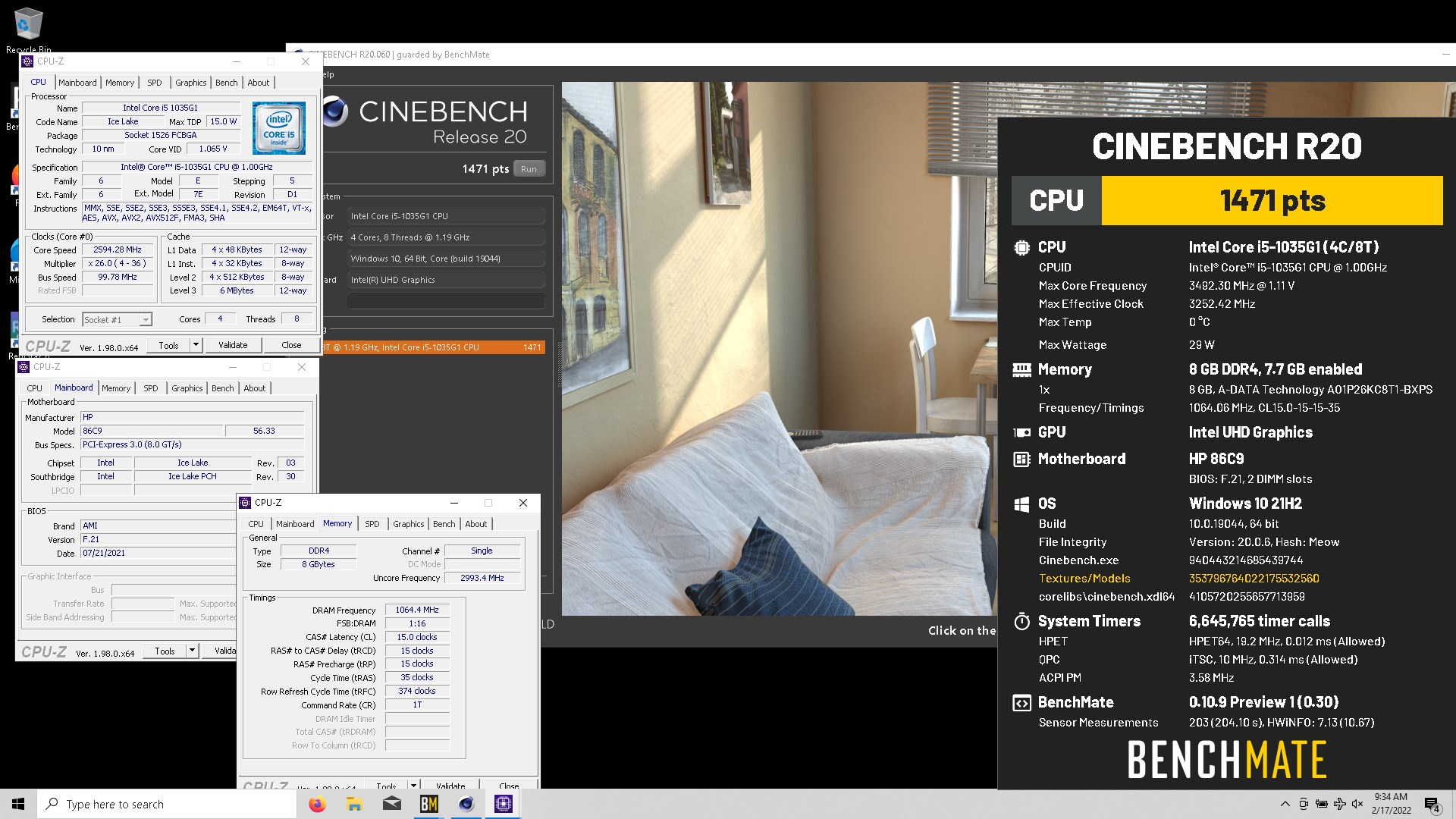Switch to CPU-Z in the taskbar
The width and height of the screenshot is (1456, 819).
[504, 804]
